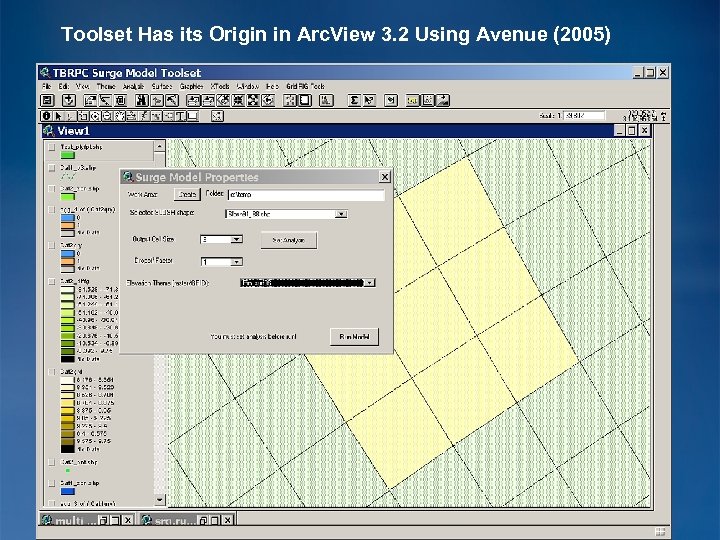Select the magnifier Zoom In tool
The image size is (720, 540).
(96, 116)
